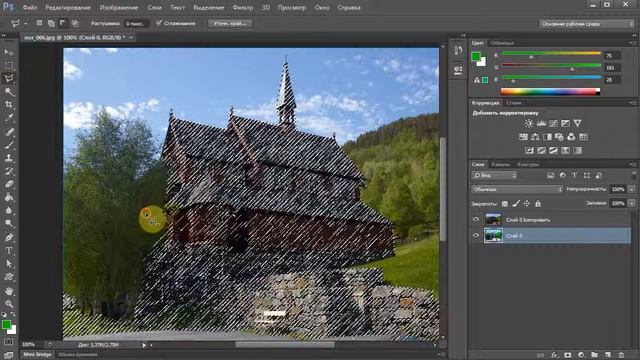Select the Polygonal Lasso tool in the toolbox
Image resolution: width=640 pixels, height=360 pixels.
(9, 78)
